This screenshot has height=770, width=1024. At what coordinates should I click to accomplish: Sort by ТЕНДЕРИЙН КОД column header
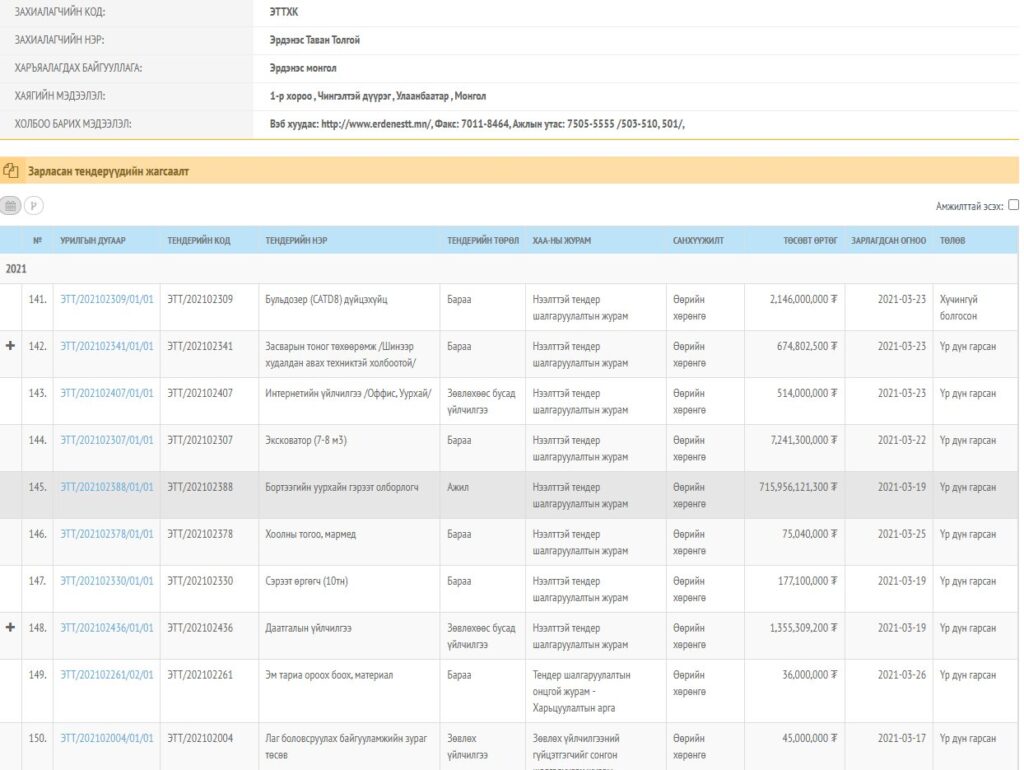click(199, 240)
